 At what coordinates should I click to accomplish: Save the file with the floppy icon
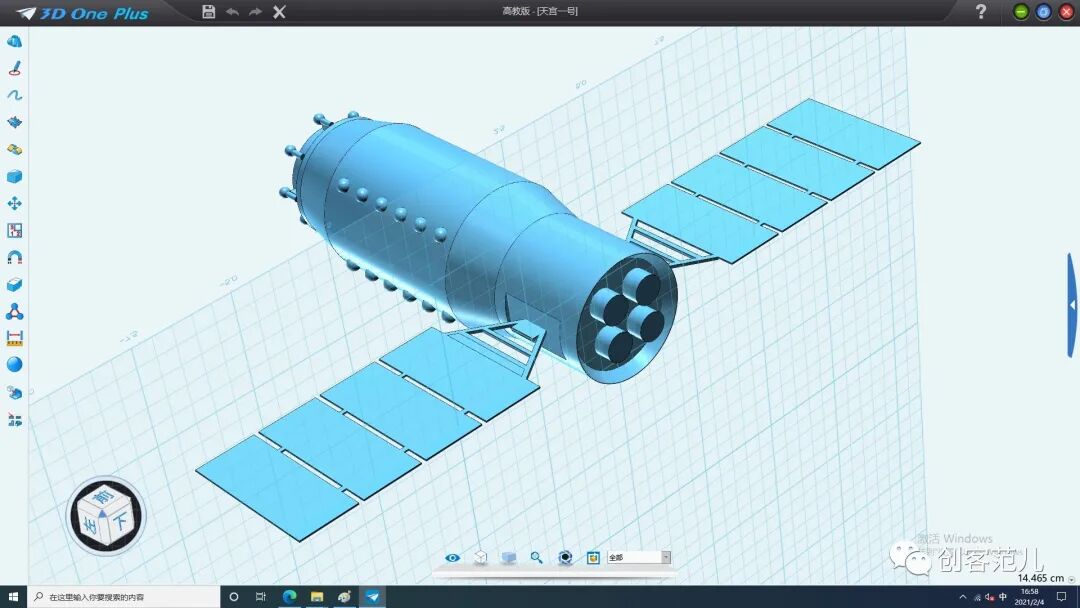click(x=209, y=12)
